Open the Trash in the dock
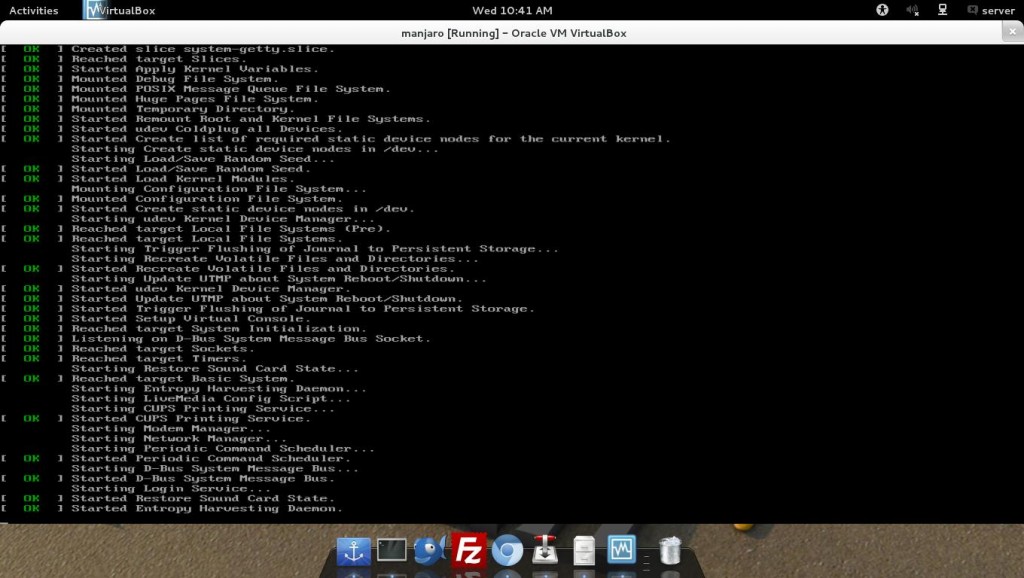Viewport: 1024px width, 578px height. (670, 551)
